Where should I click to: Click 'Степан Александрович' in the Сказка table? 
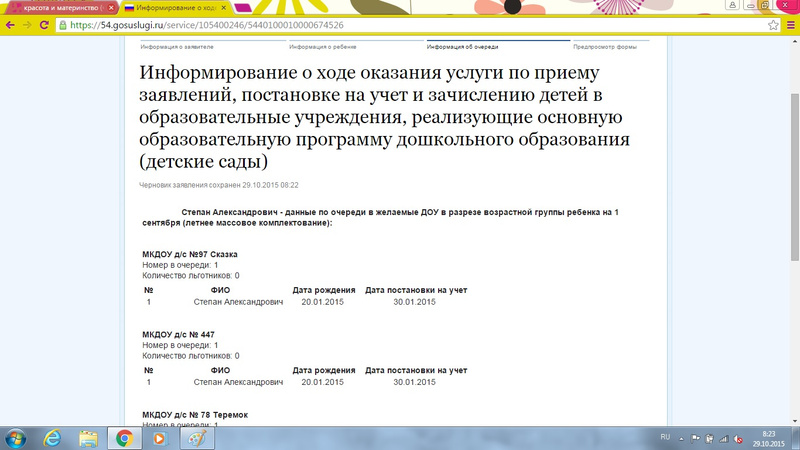[x=238, y=302]
